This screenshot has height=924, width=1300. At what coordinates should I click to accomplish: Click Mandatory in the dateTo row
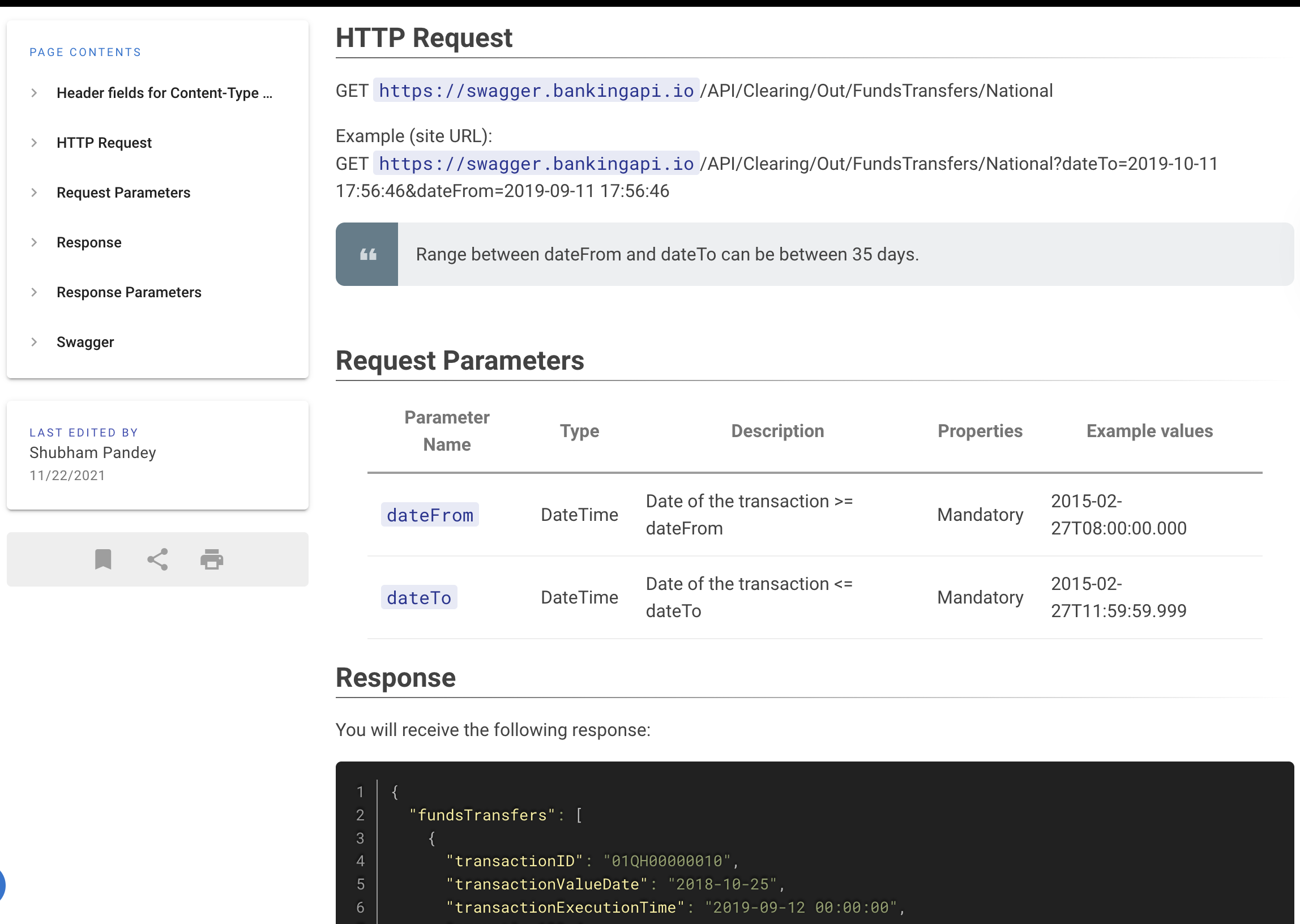pos(980,597)
